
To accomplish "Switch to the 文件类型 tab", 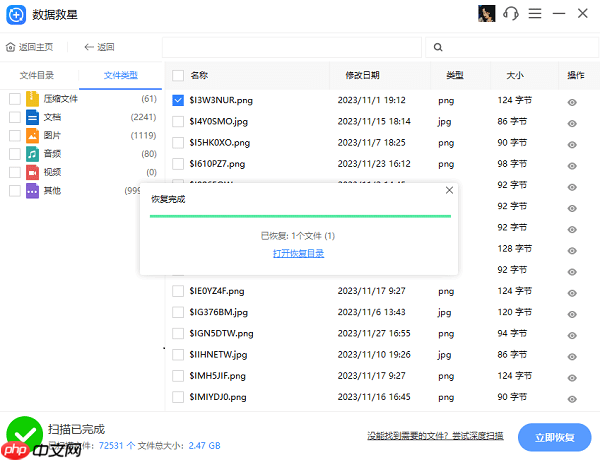I will pyautogui.click(x=121, y=75).
